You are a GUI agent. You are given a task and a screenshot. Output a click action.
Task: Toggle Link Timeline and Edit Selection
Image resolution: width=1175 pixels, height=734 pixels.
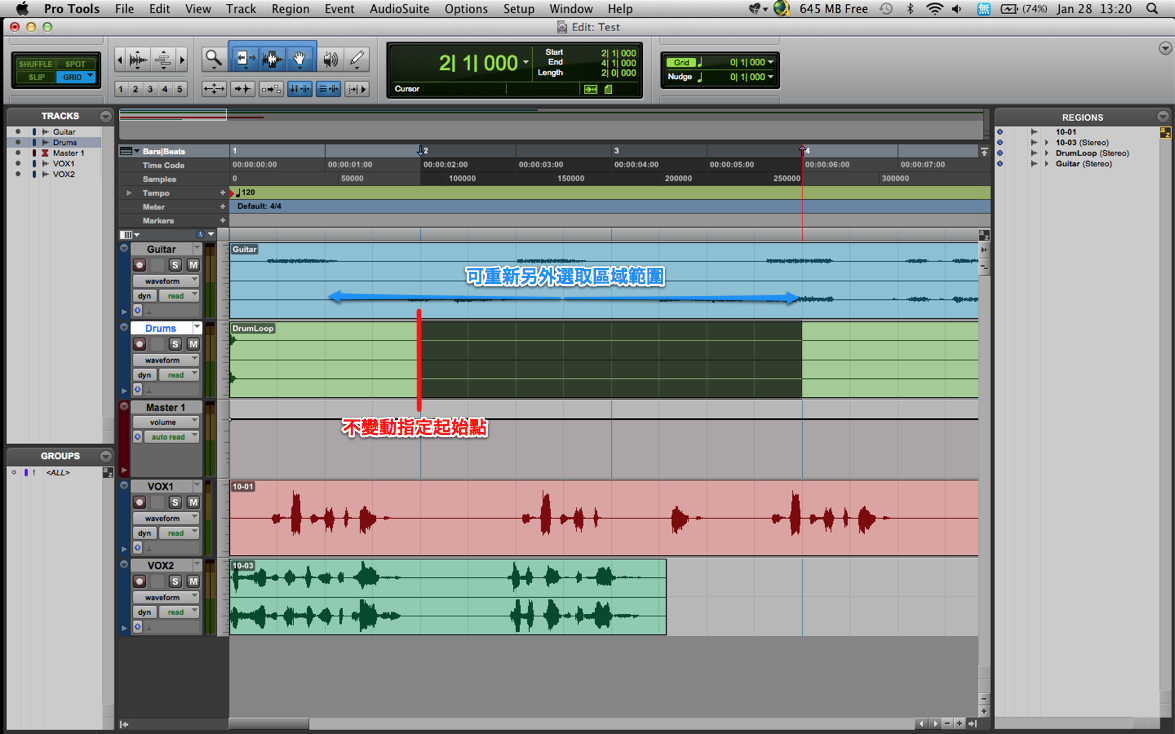[x=300, y=88]
